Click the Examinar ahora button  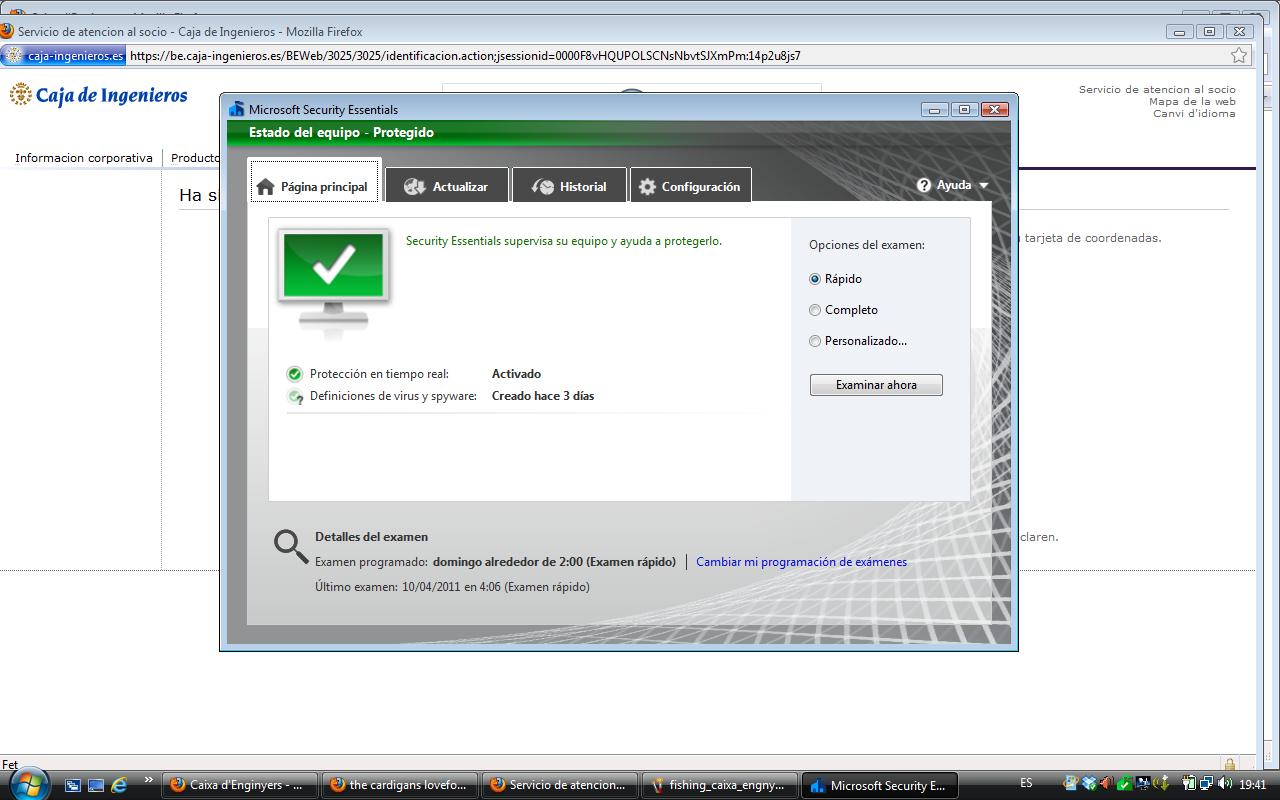(x=876, y=385)
